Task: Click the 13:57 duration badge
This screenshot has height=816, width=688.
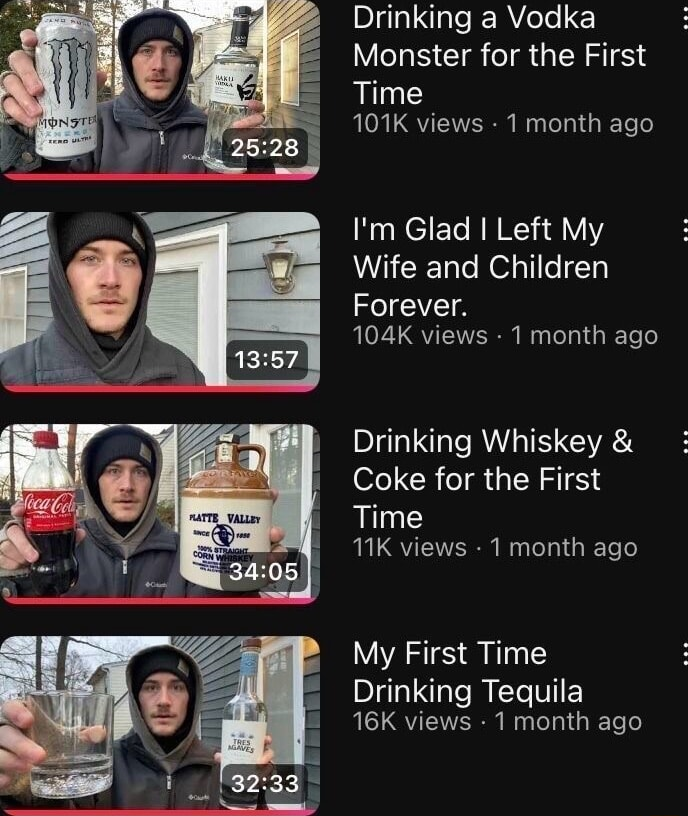Action: tap(266, 360)
